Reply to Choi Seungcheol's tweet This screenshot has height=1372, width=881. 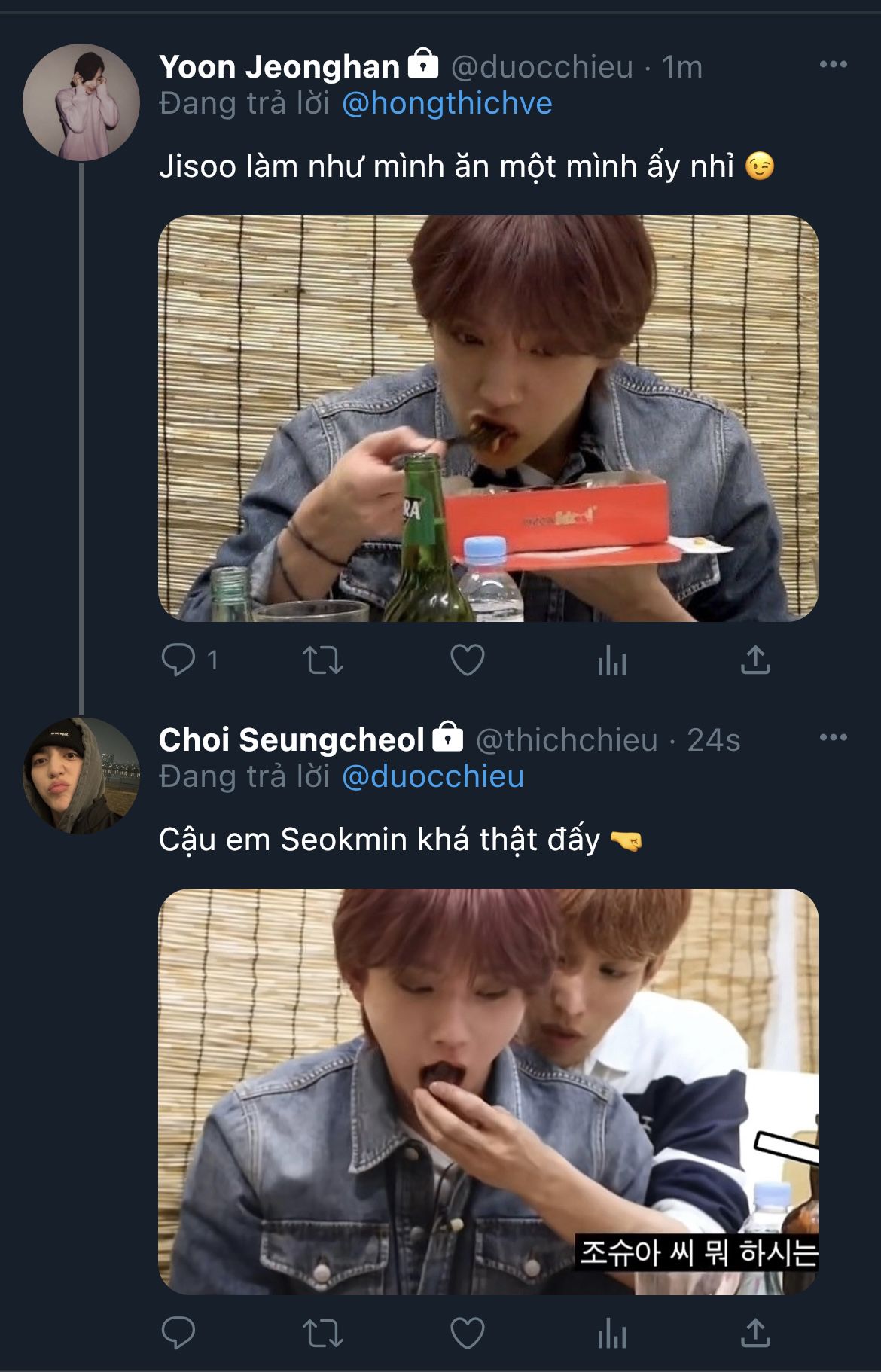178,1333
